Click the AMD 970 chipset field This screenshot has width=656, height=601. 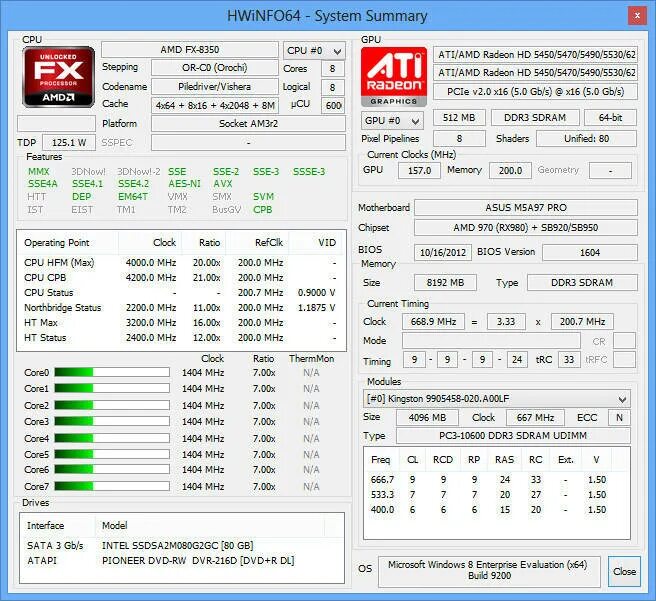pos(526,228)
